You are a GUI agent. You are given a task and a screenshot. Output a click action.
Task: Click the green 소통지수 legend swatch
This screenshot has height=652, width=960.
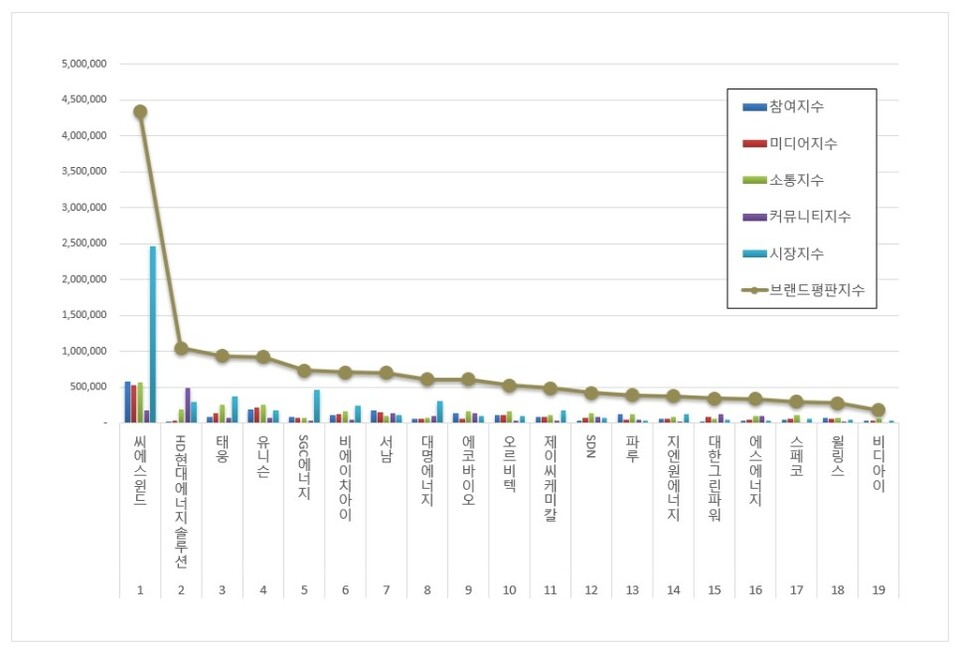[754, 180]
